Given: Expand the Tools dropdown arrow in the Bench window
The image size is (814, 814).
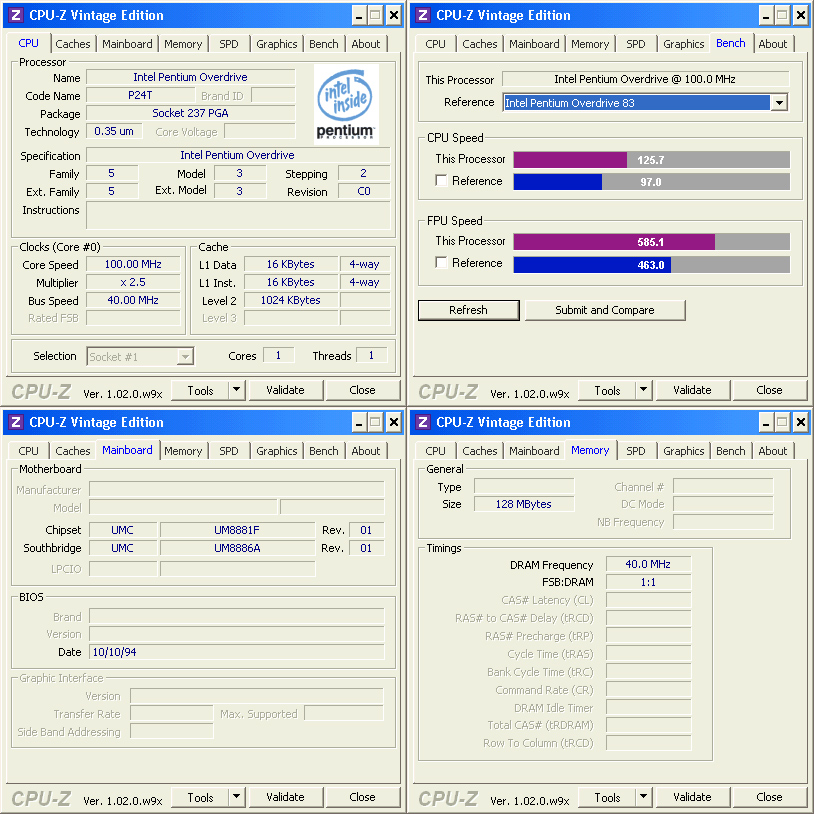Looking at the screenshot, I should 643,390.
